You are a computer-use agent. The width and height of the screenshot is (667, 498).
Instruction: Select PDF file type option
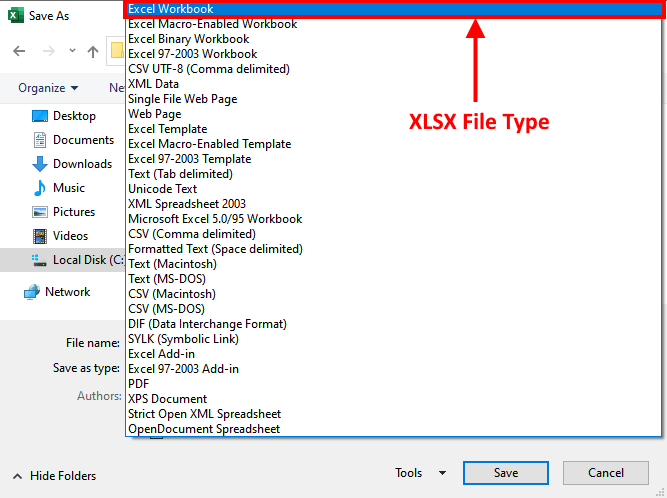click(x=394, y=384)
